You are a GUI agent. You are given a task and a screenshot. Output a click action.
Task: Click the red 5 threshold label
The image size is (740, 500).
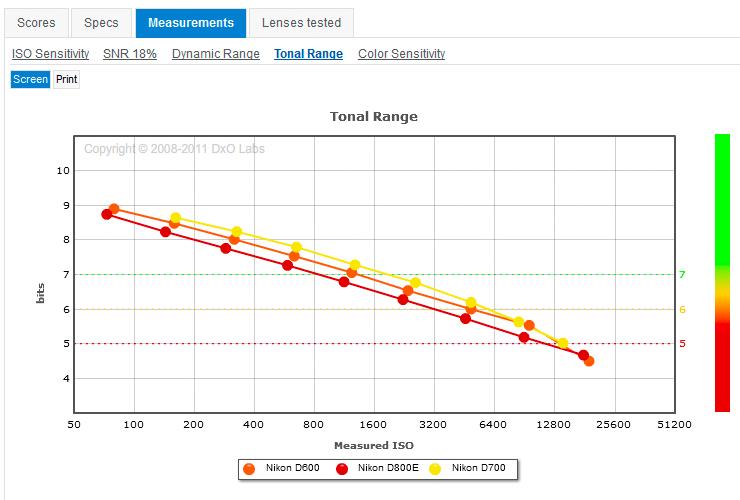tap(682, 344)
